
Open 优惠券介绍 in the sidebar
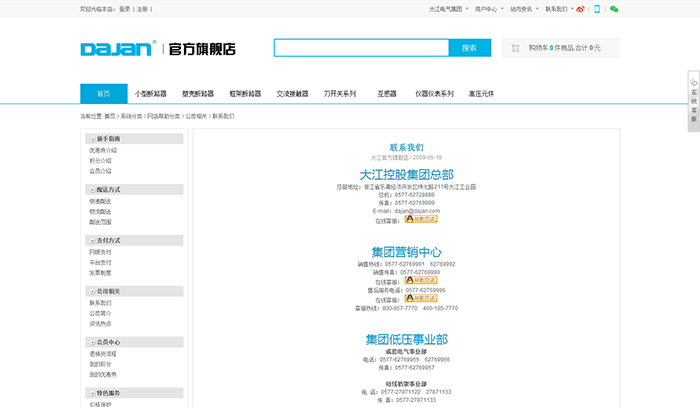coord(103,150)
